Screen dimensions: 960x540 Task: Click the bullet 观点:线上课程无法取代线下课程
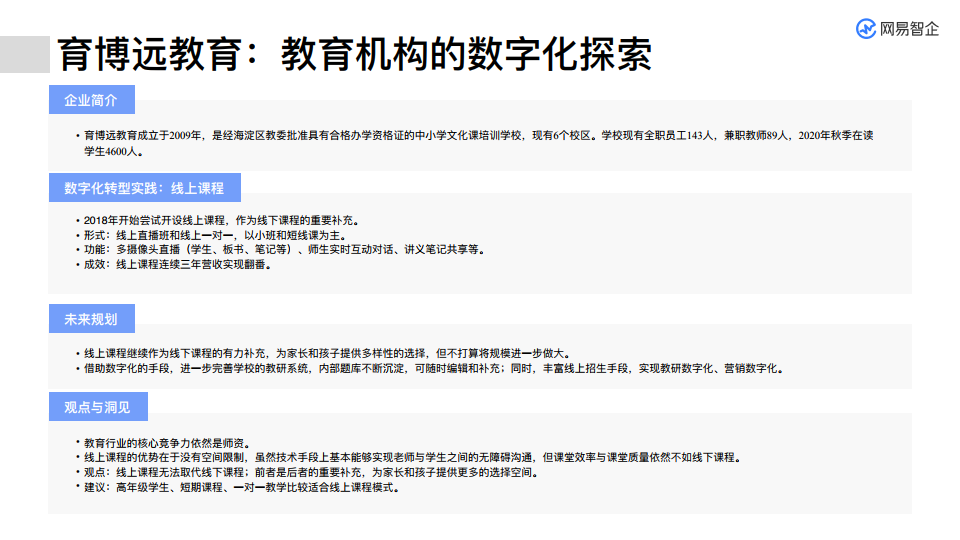pos(311,472)
